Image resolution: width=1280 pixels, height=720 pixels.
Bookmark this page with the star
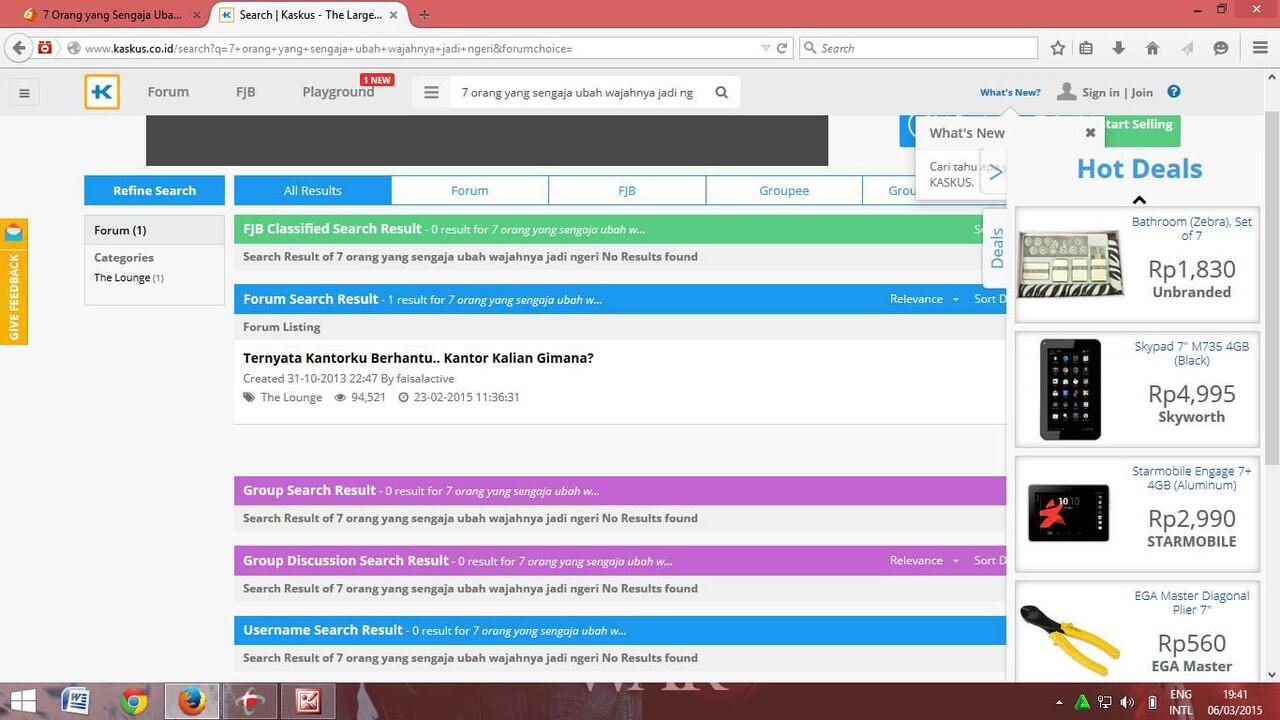point(1058,47)
